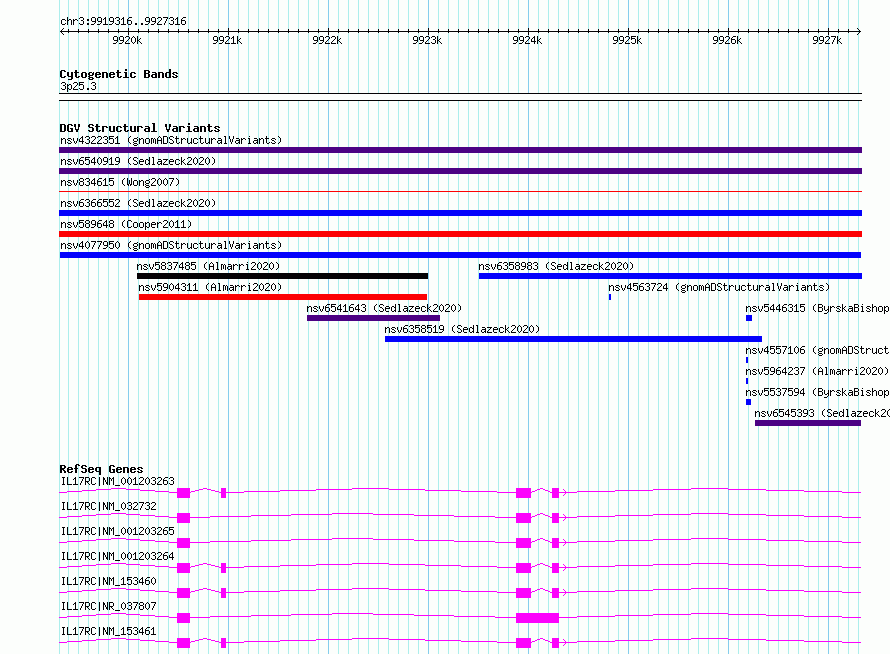890x654 pixels.
Task: Click the Cytogenetic Bands track title
Action: pyautogui.click(x=119, y=74)
